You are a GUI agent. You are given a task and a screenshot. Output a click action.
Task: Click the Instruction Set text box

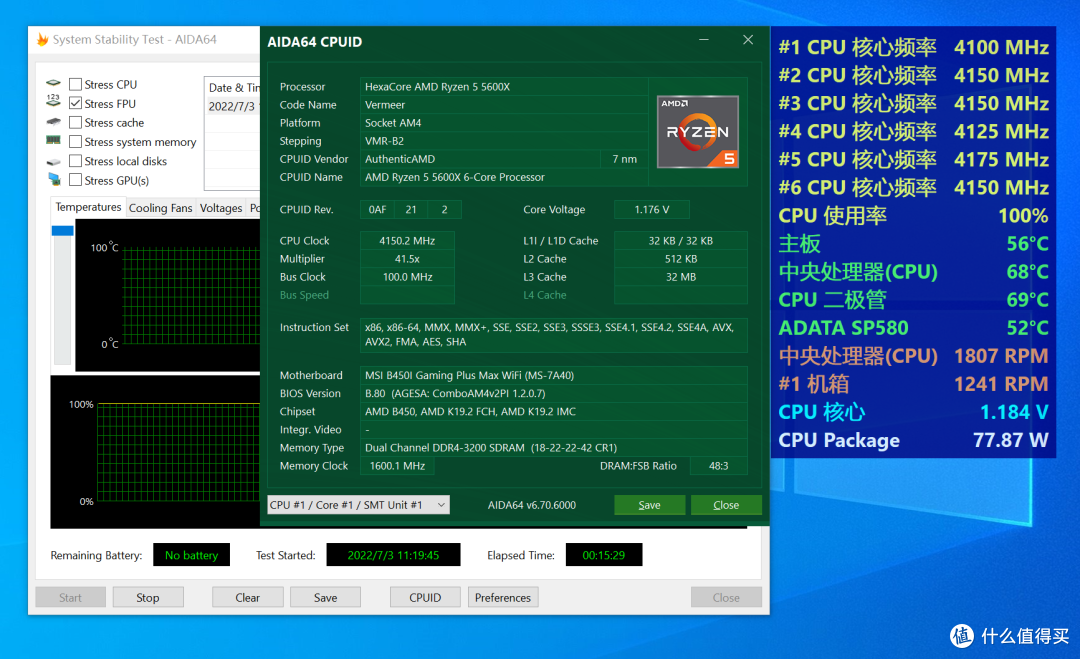point(553,335)
